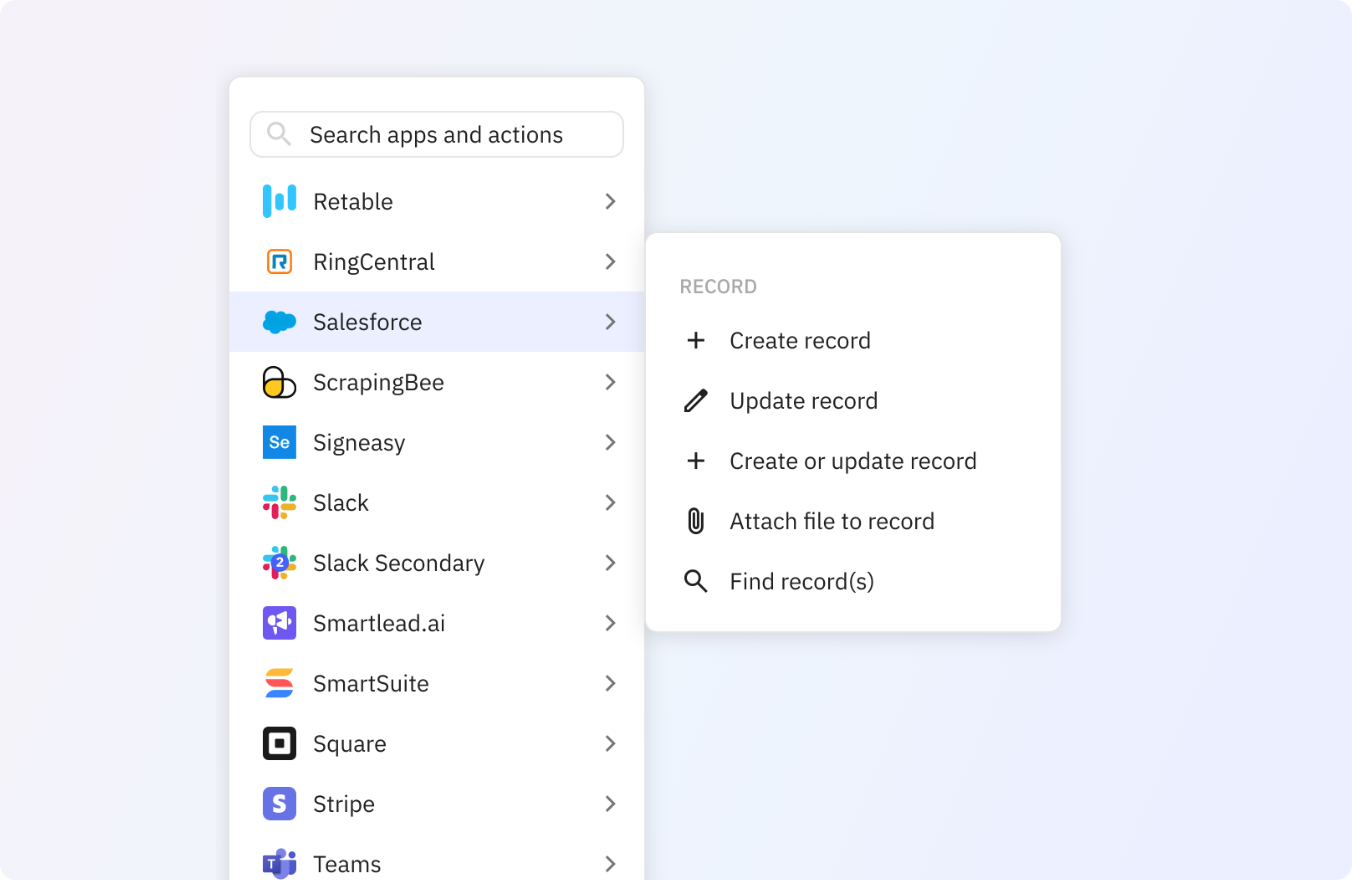Expand the Slack Secondary row chevron

point(610,563)
